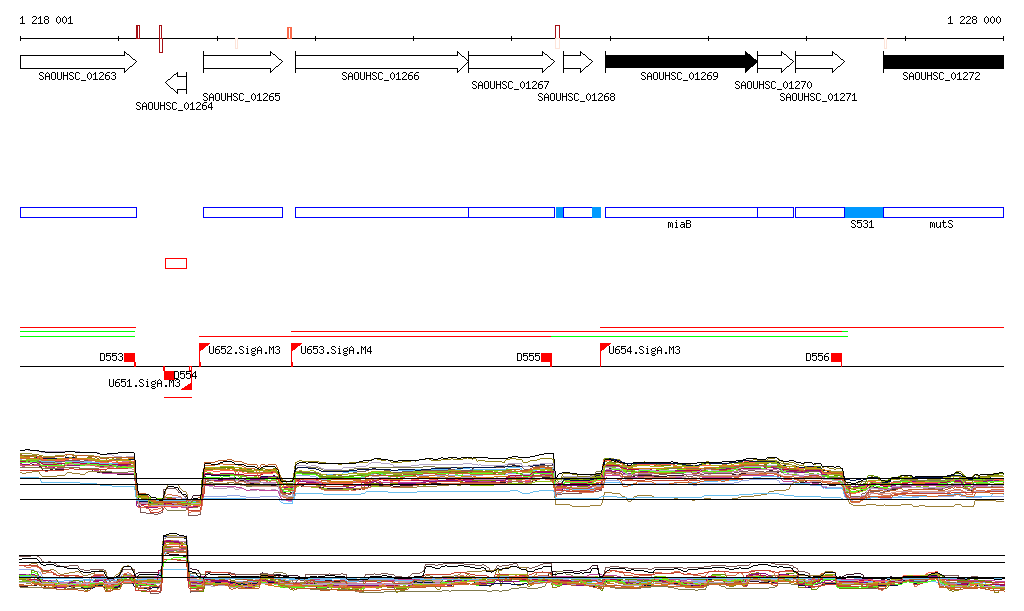Image resolution: width=1024 pixels, height=611 pixels.
Task: Select the black SAOUHSC_01269 gene arrow
Action: coord(680,61)
